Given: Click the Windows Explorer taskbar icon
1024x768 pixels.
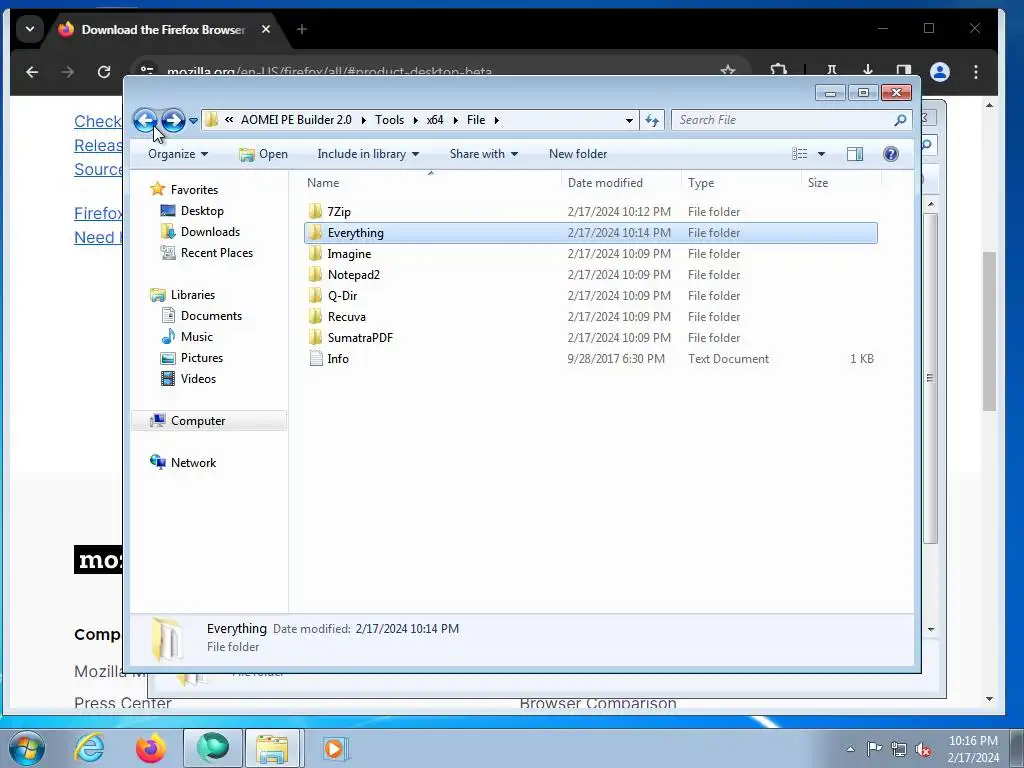Looking at the screenshot, I should 272,748.
